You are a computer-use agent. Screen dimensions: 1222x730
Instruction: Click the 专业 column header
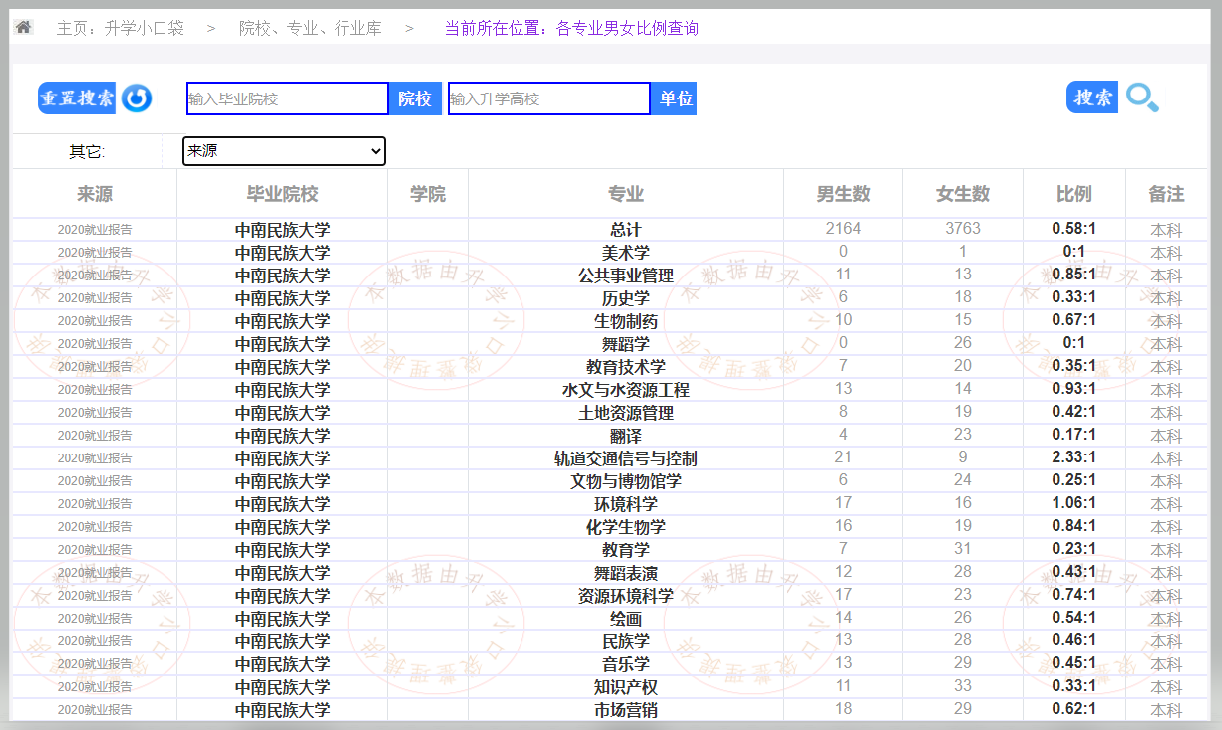[x=626, y=194]
